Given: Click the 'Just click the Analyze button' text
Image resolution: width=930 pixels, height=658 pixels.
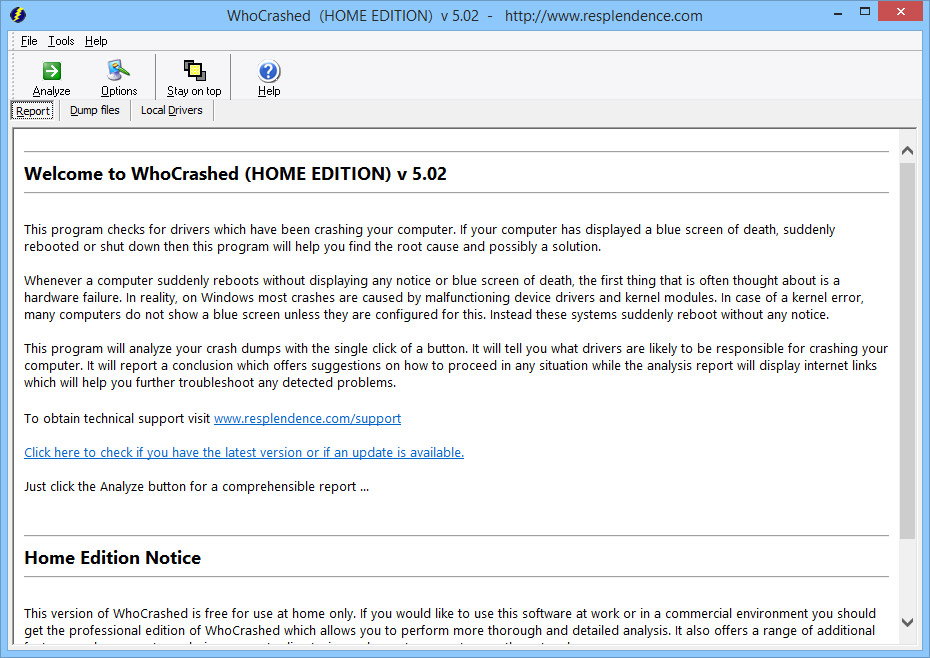Looking at the screenshot, I should (196, 487).
